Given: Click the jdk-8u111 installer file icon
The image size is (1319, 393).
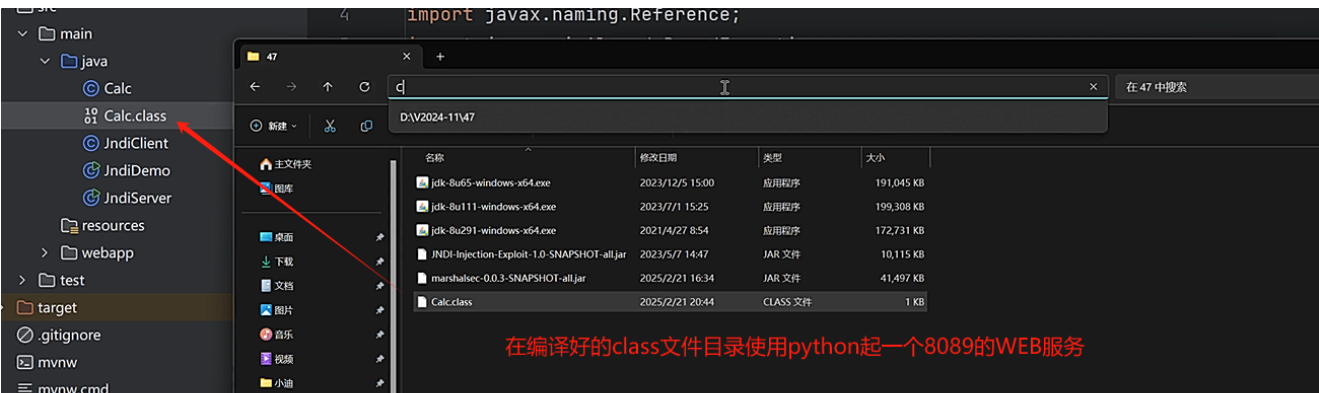Looking at the screenshot, I should point(422,207).
